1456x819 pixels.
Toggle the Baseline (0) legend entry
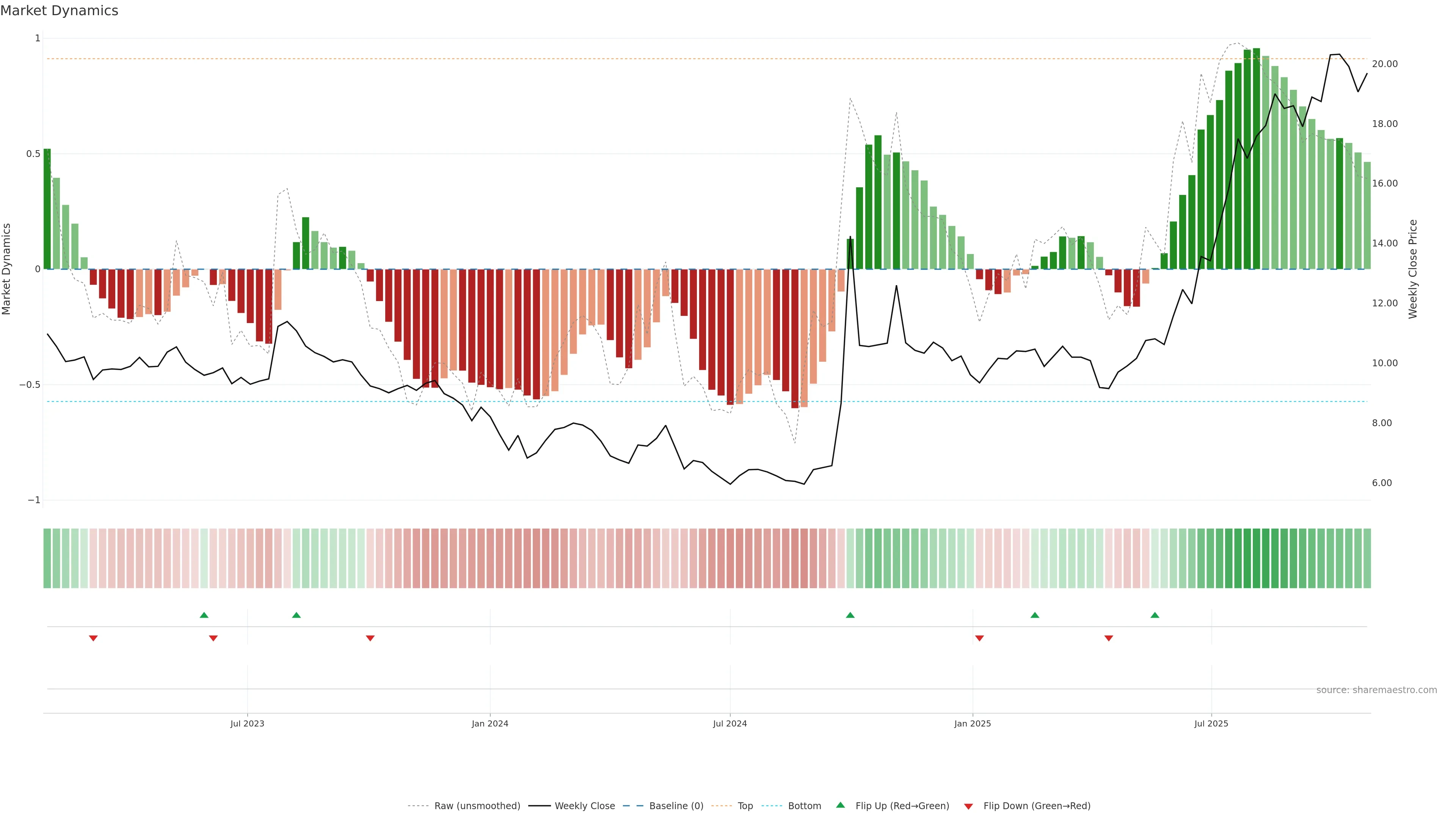676,806
